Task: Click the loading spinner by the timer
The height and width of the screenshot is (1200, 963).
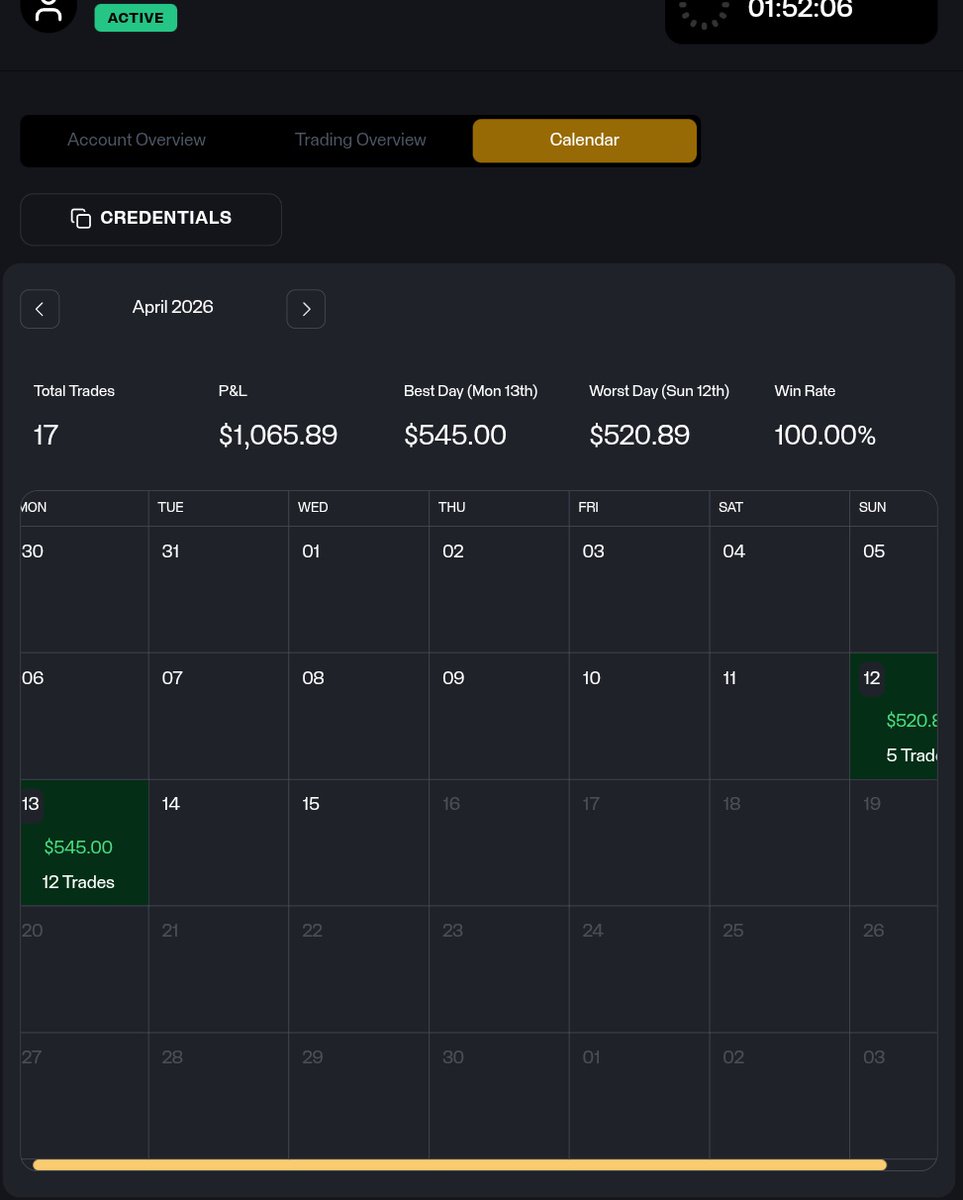Action: pyautogui.click(x=704, y=10)
